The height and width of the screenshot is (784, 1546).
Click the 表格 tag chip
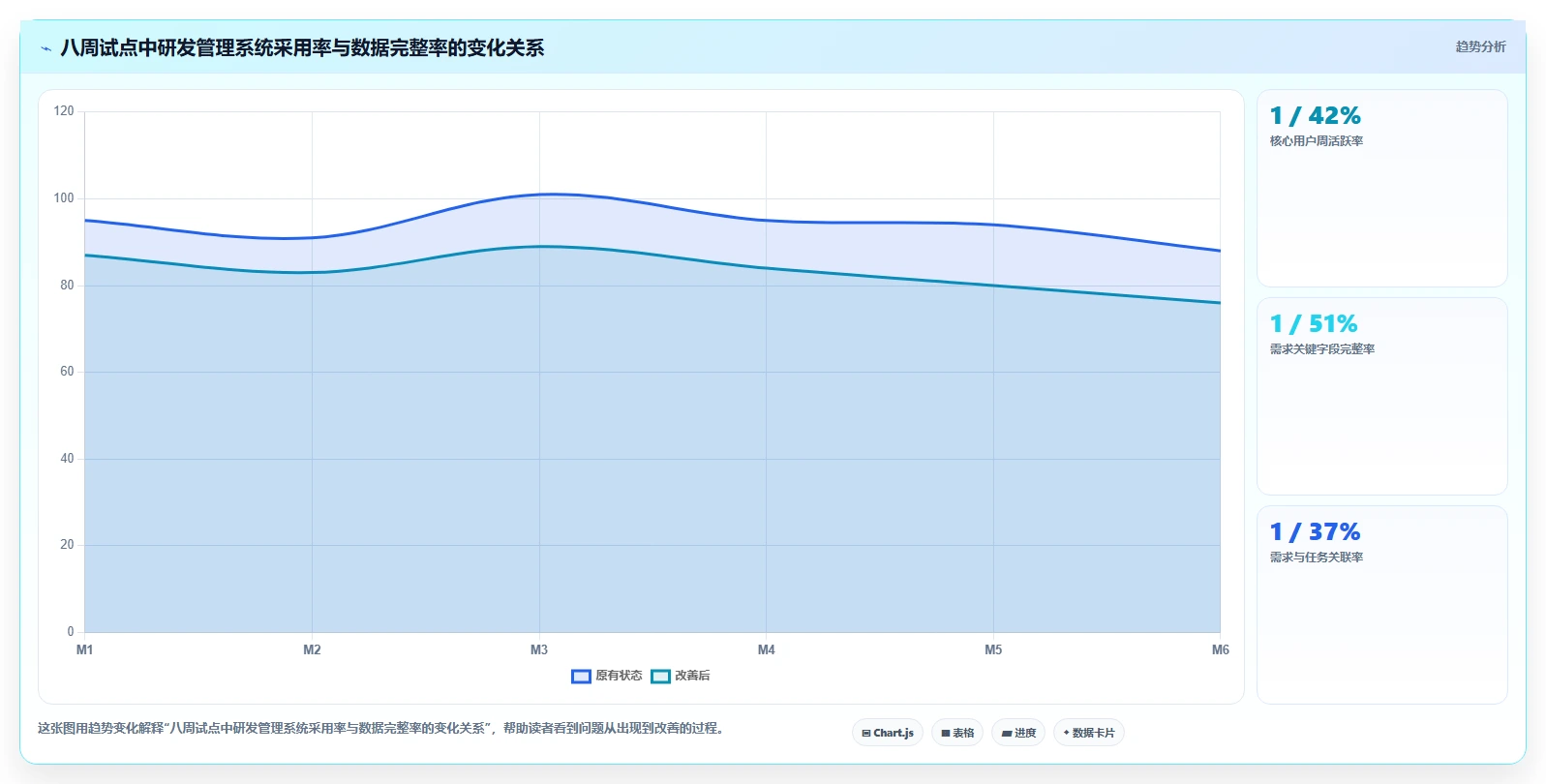[x=957, y=733]
